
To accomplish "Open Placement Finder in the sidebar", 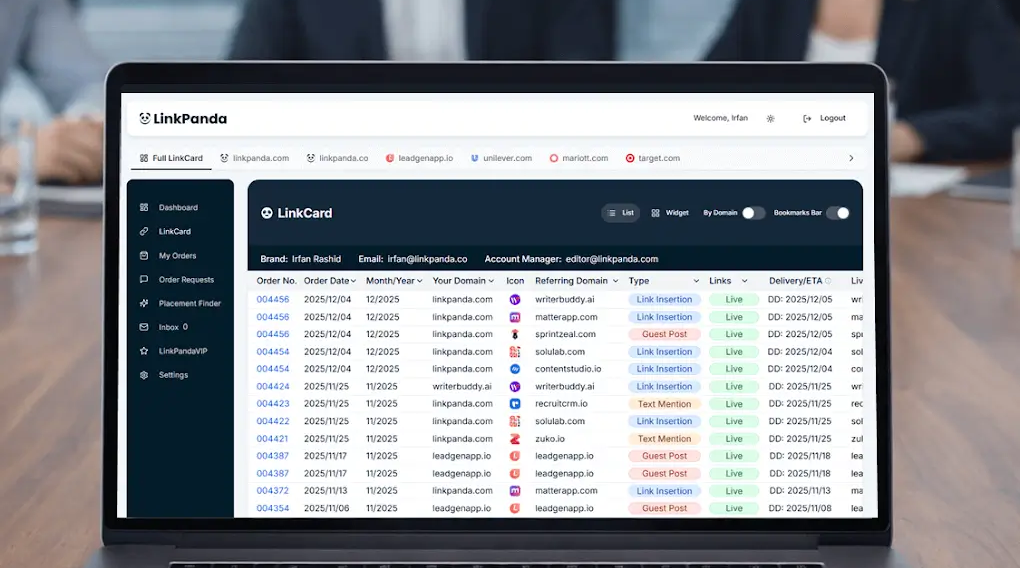I will click(x=181, y=303).
